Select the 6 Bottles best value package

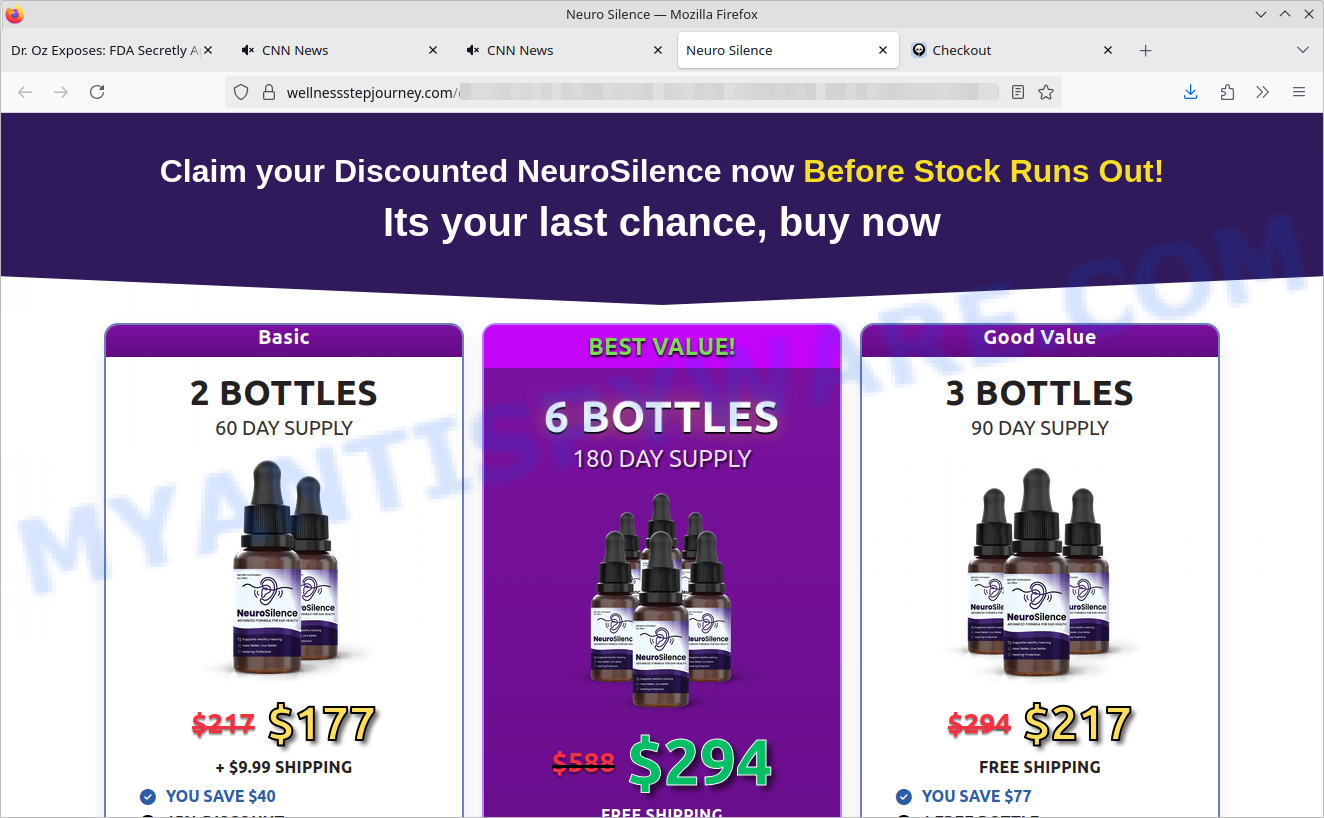[x=661, y=571]
